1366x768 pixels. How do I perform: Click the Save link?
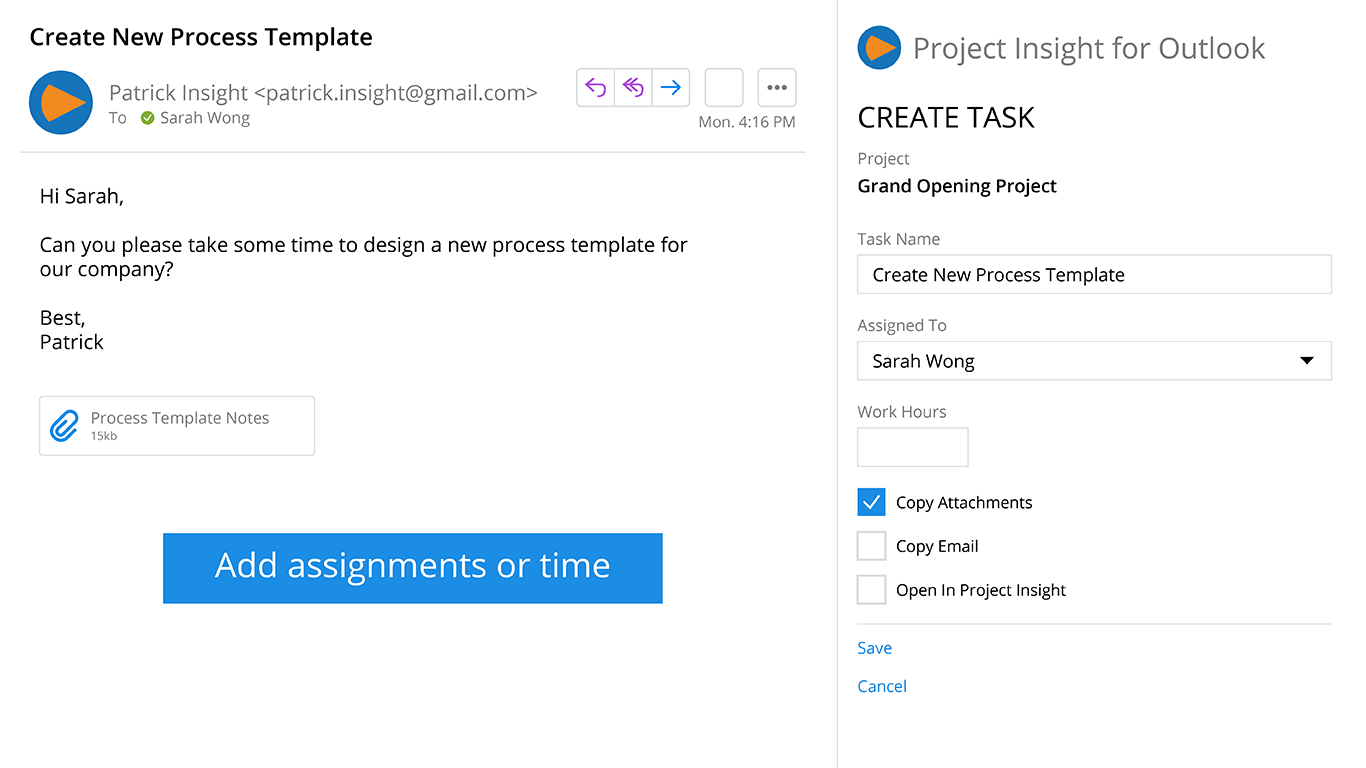pos(875,648)
